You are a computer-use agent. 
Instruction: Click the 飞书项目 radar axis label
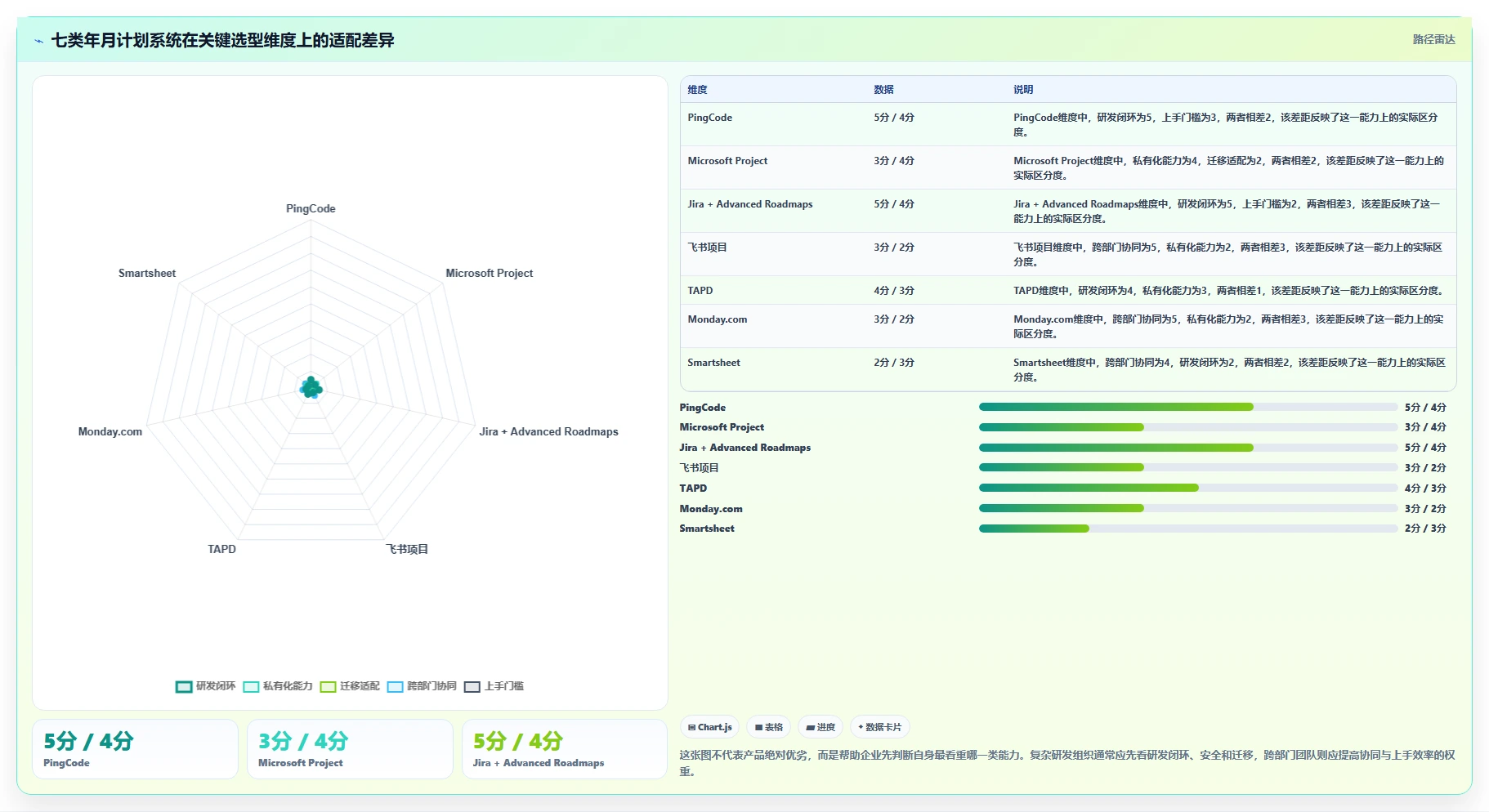pyautogui.click(x=407, y=549)
